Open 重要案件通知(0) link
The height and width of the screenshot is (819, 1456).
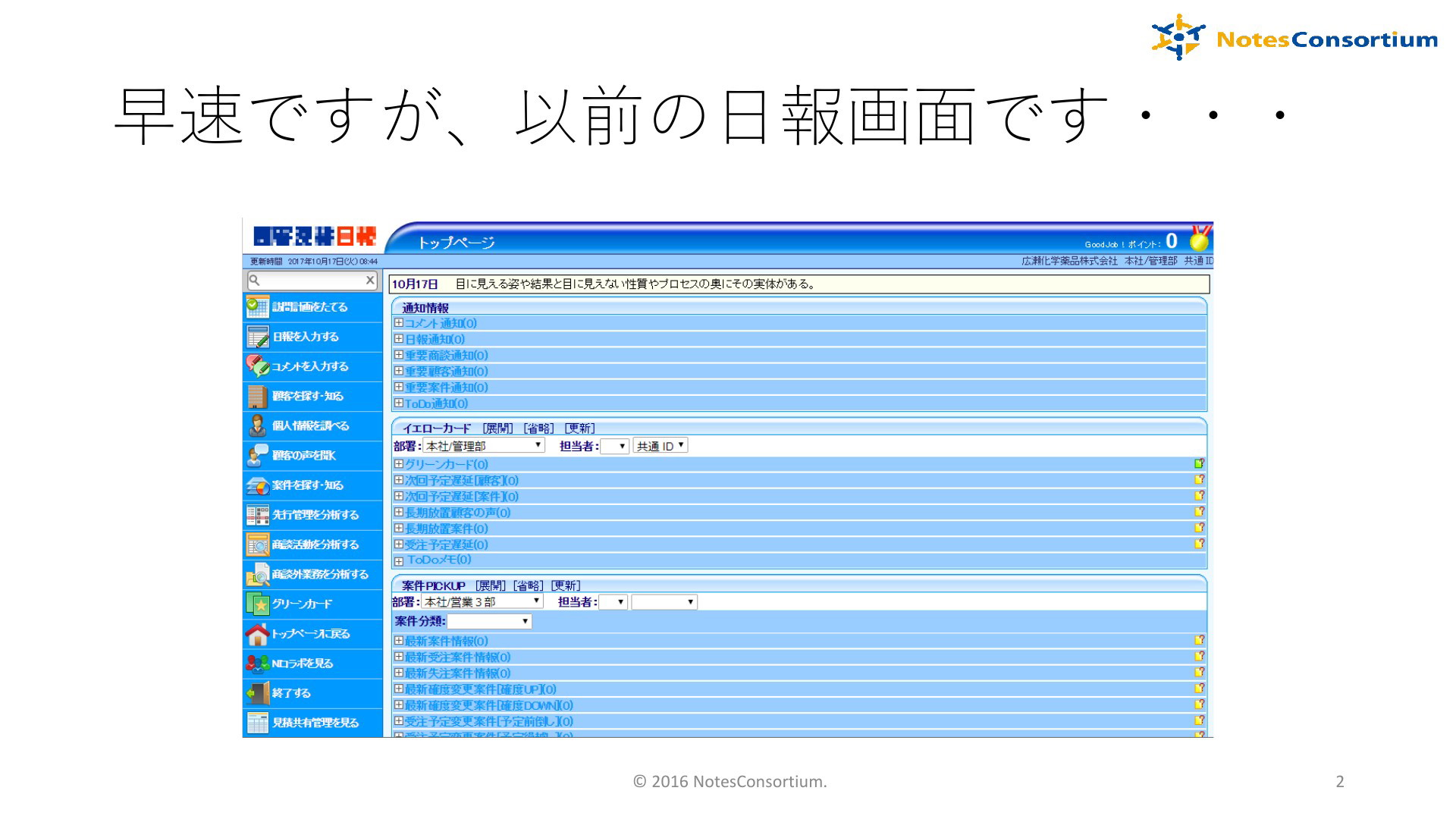click(x=447, y=388)
